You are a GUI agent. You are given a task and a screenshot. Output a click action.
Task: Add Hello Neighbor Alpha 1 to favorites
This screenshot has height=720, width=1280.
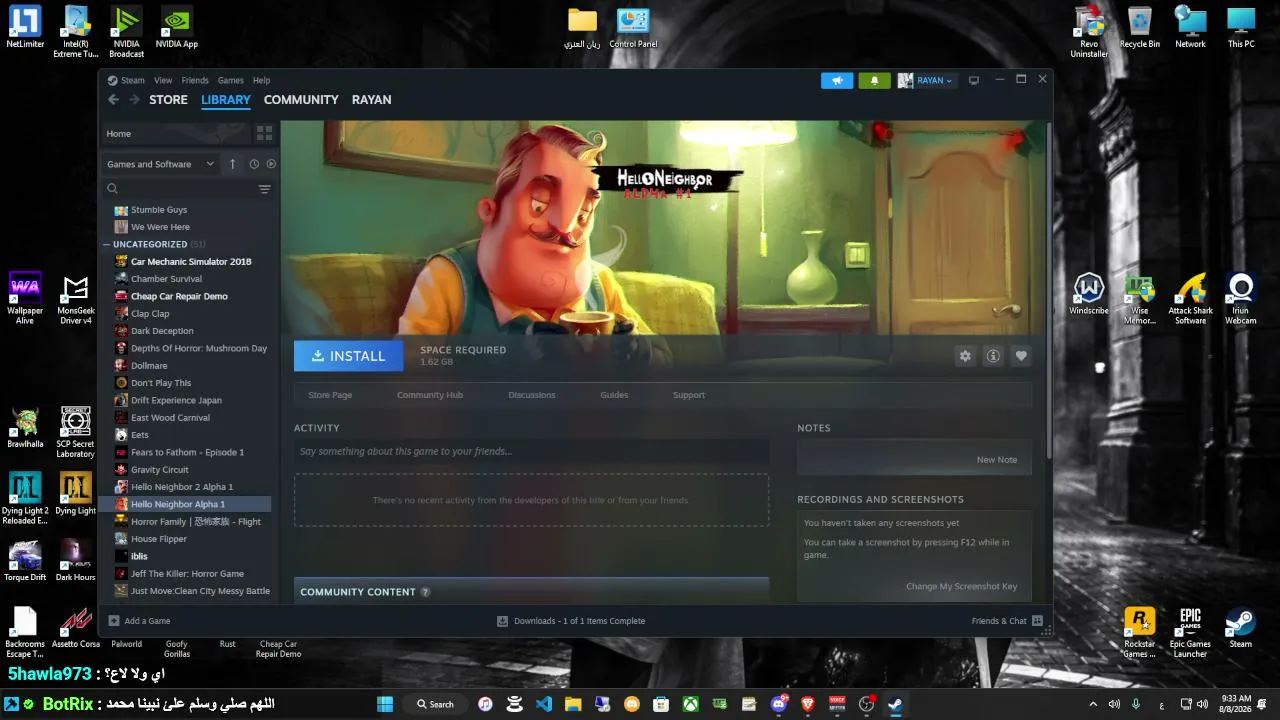(1021, 356)
